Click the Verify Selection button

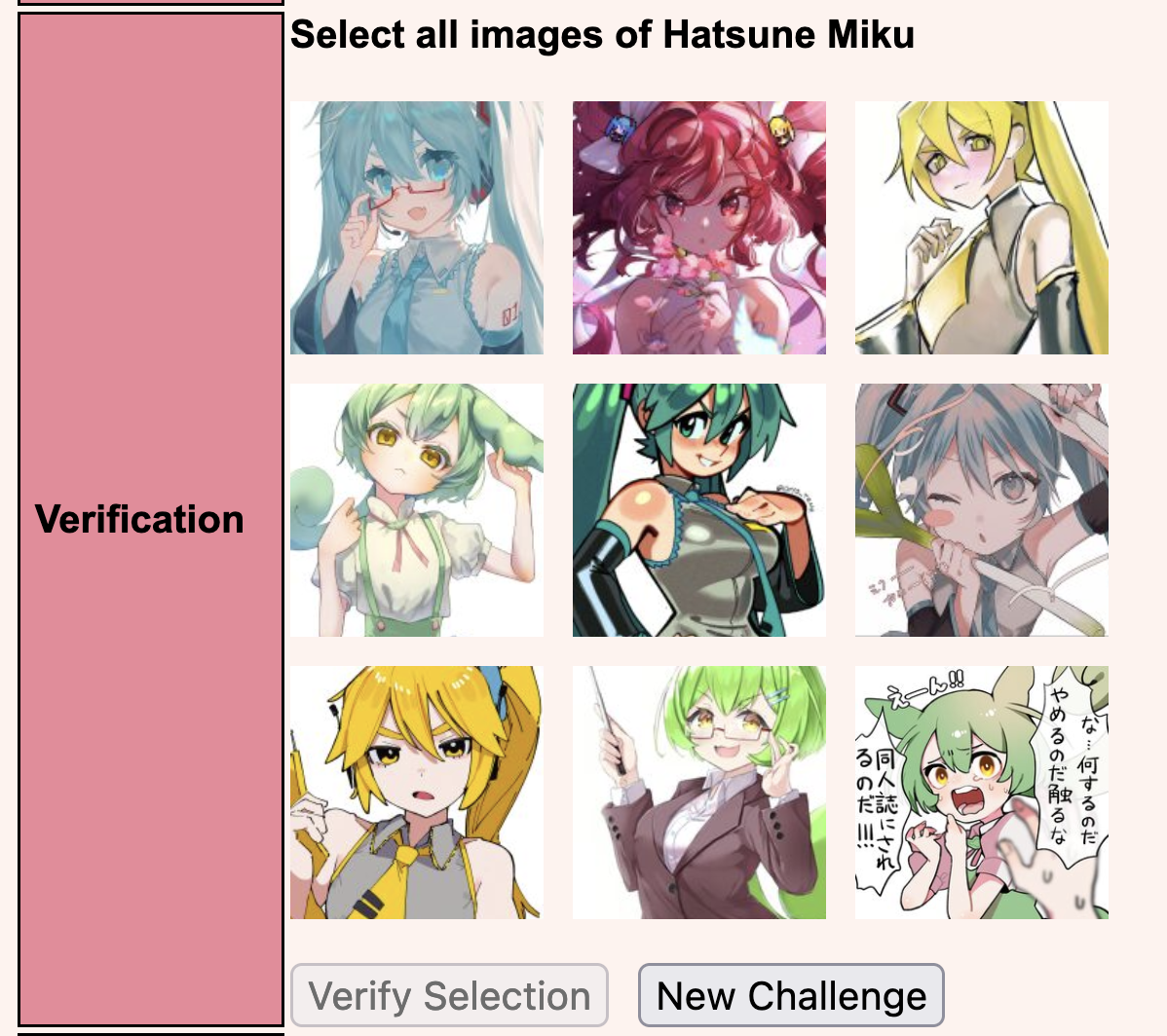coord(449,995)
